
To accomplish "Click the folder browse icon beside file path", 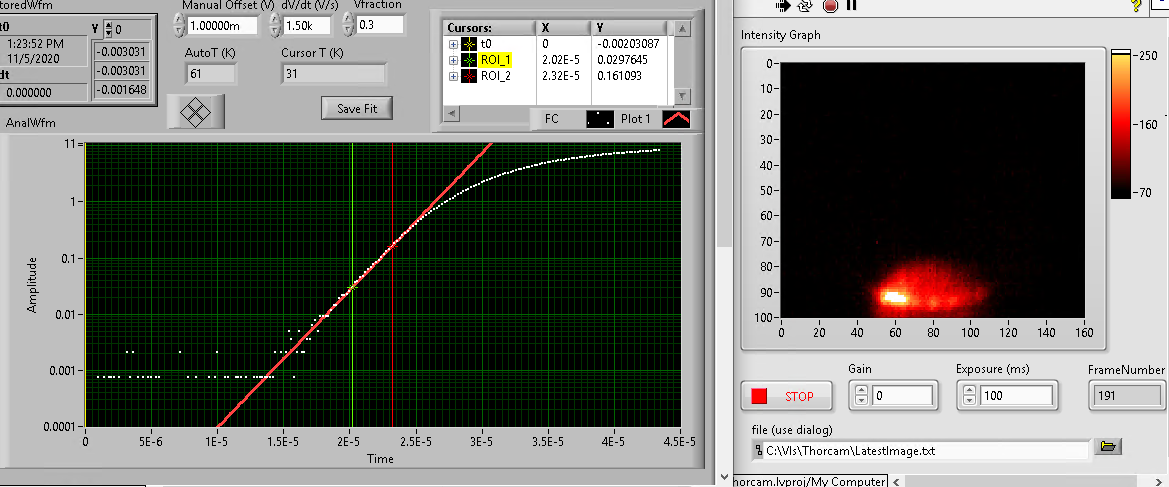I will [x=1106, y=446].
